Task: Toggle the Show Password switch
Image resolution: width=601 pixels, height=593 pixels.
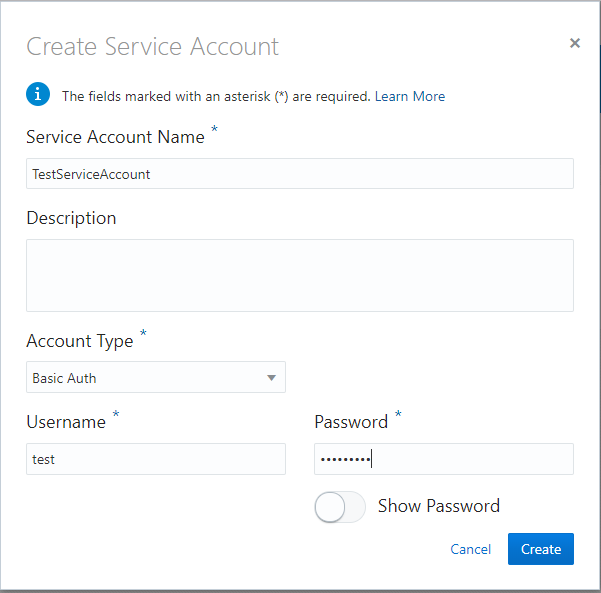Action: (x=340, y=507)
